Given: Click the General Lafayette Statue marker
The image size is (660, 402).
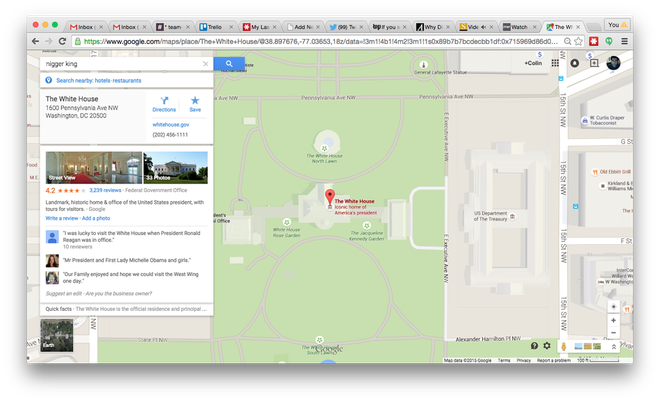Looking at the screenshot, I should coord(424,65).
